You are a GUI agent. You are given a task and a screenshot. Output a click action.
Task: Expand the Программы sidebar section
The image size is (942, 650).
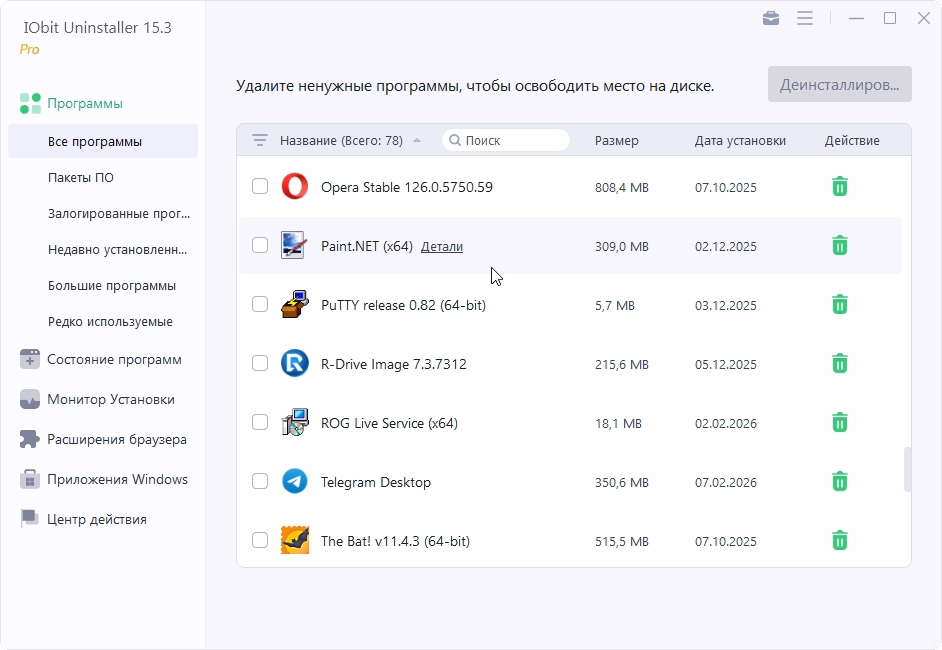tap(84, 103)
